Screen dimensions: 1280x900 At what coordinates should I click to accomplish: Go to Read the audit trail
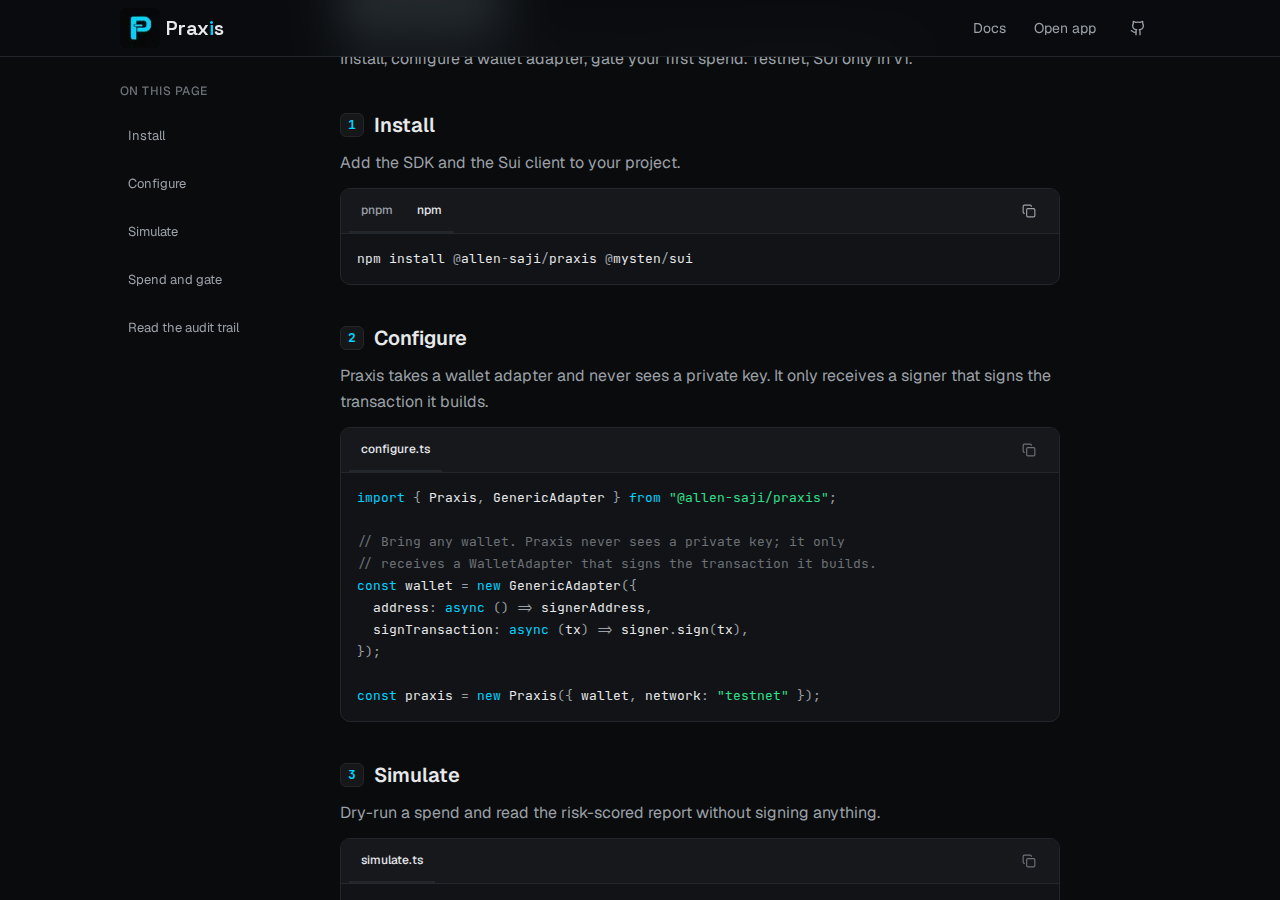184,328
